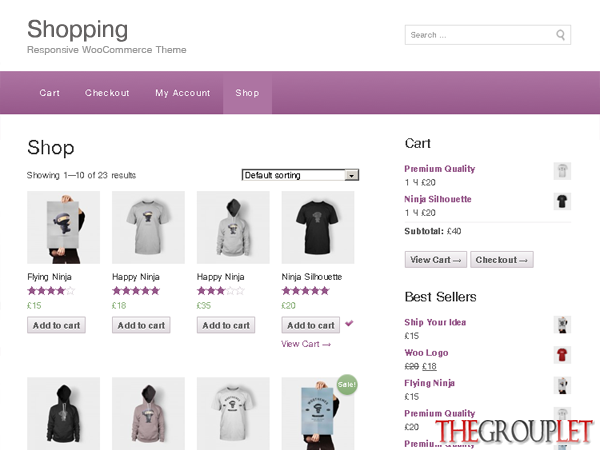Click Responsive WooCommerce Theme tagline

(x=107, y=50)
